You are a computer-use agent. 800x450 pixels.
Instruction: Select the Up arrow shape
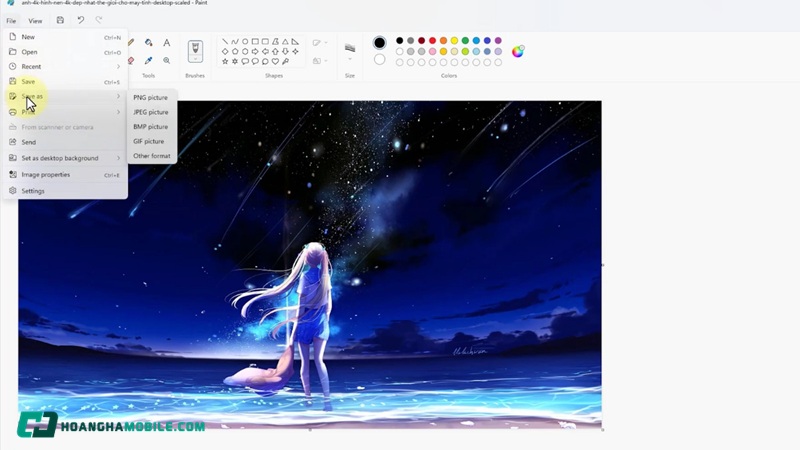click(x=275, y=52)
